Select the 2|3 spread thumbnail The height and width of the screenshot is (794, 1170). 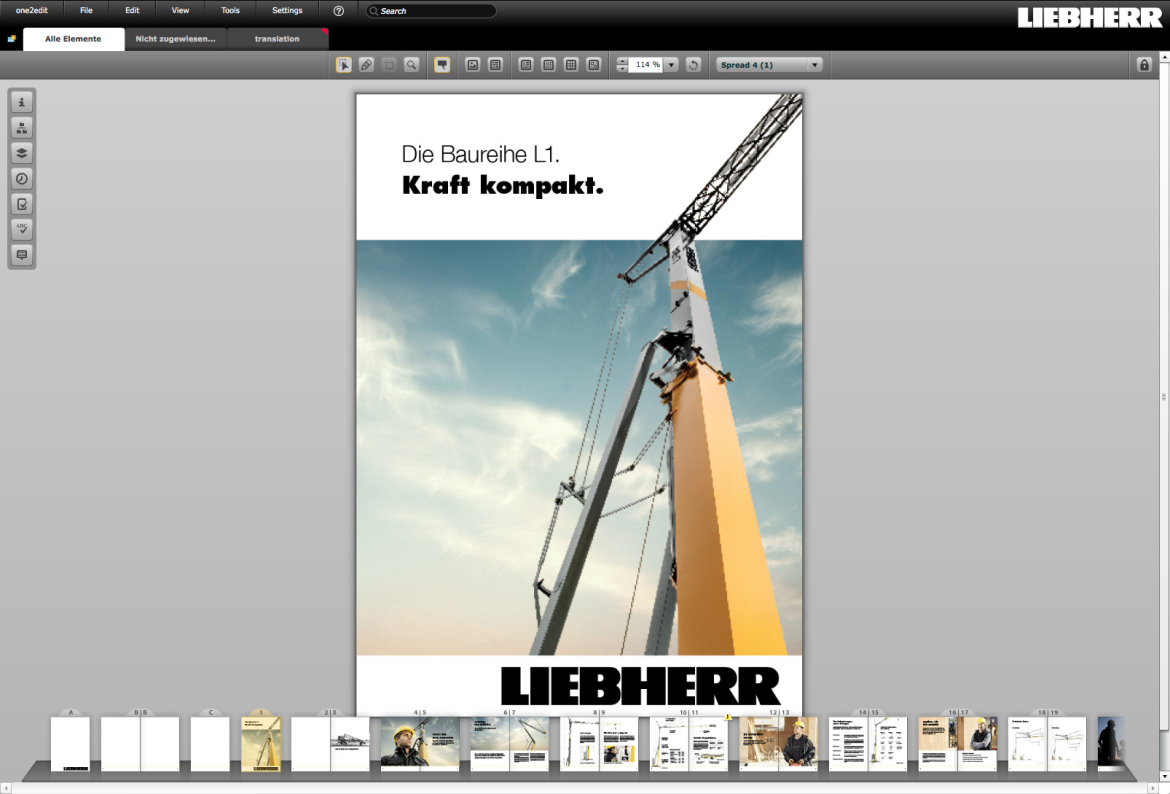(x=330, y=743)
